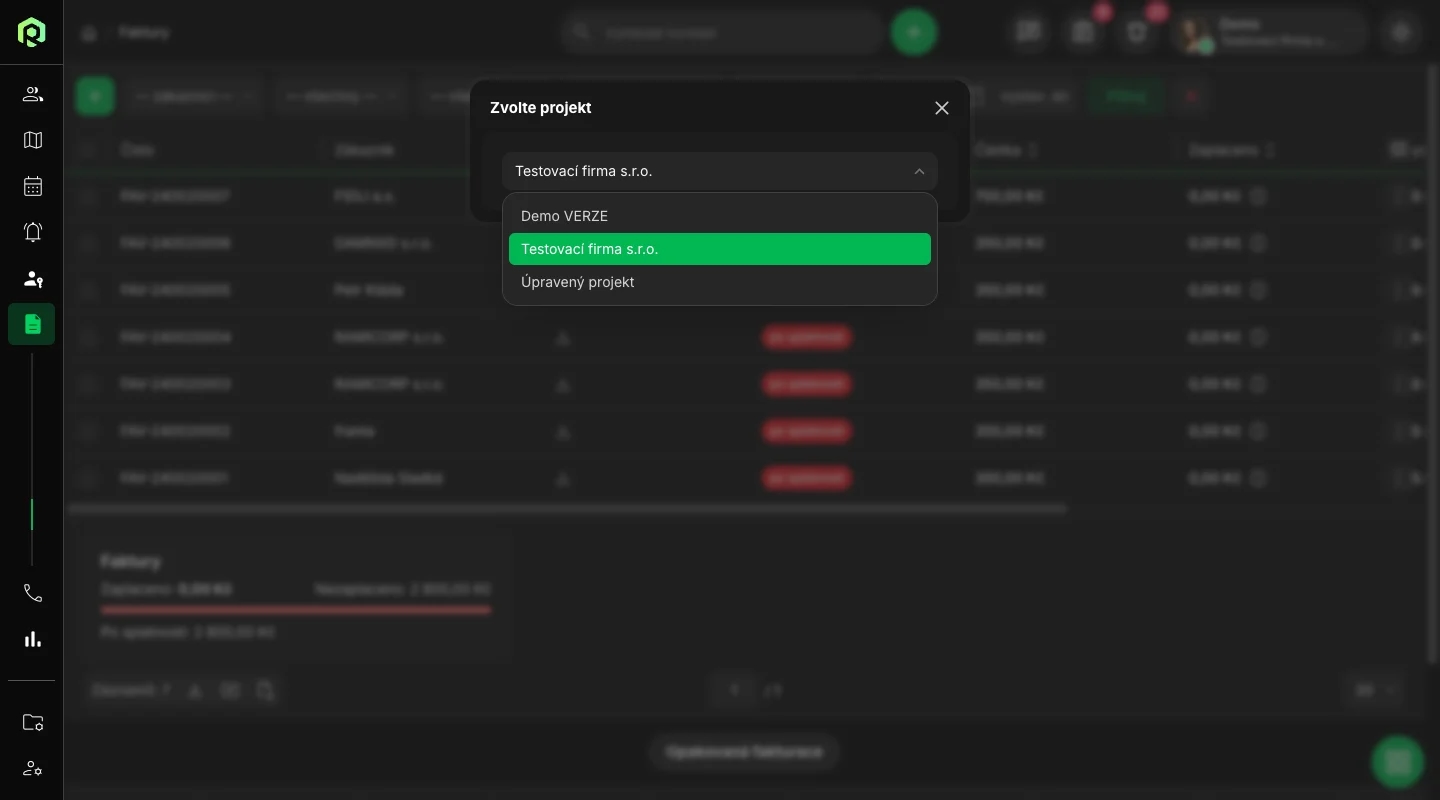The height and width of the screenshot is (800, 1440).
Task: Click the round green plus button in header
Action: [913, 32]
